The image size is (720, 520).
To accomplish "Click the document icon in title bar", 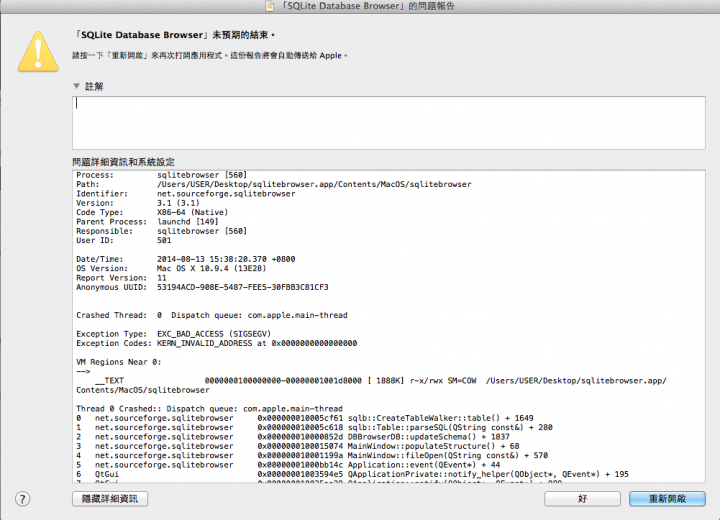I will coord(270,6).
